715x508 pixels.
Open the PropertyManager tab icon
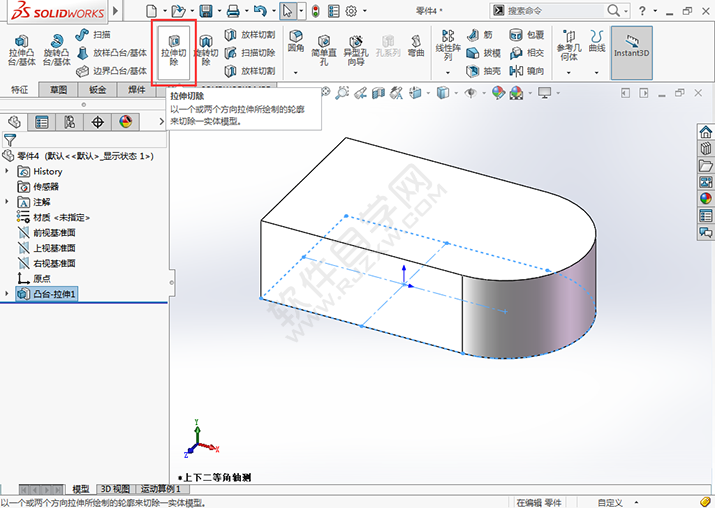click(x=41, y=122)
